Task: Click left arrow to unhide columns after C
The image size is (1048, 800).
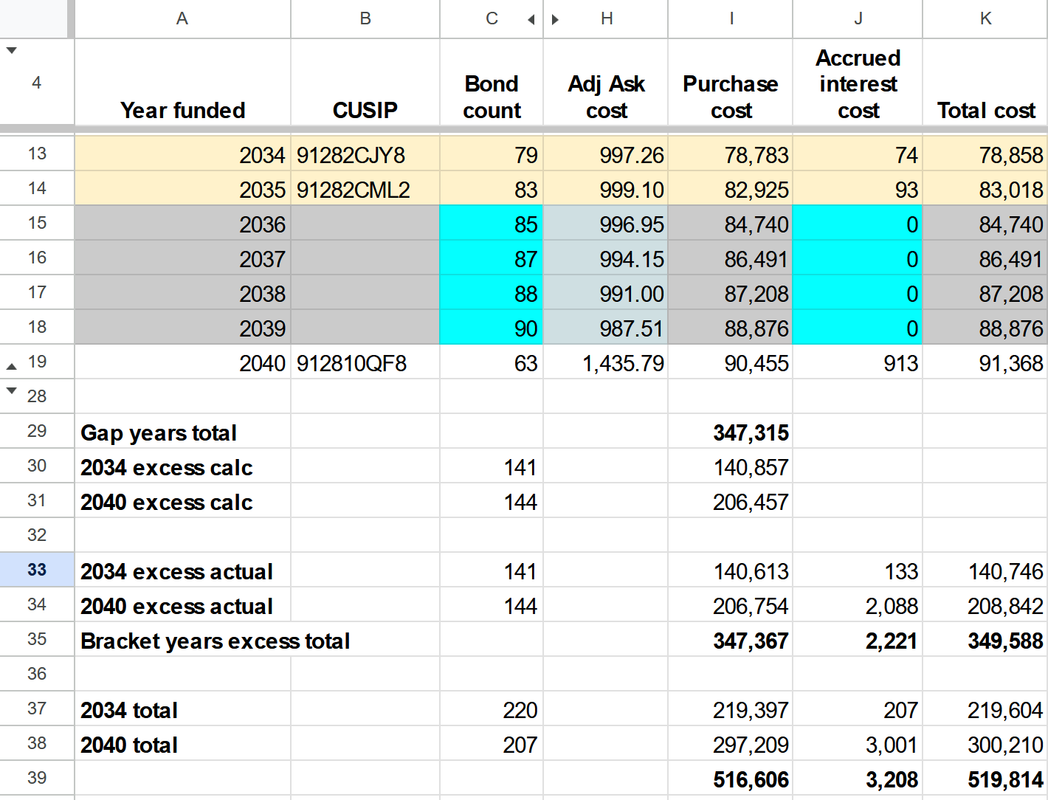Action: (531, 19)
